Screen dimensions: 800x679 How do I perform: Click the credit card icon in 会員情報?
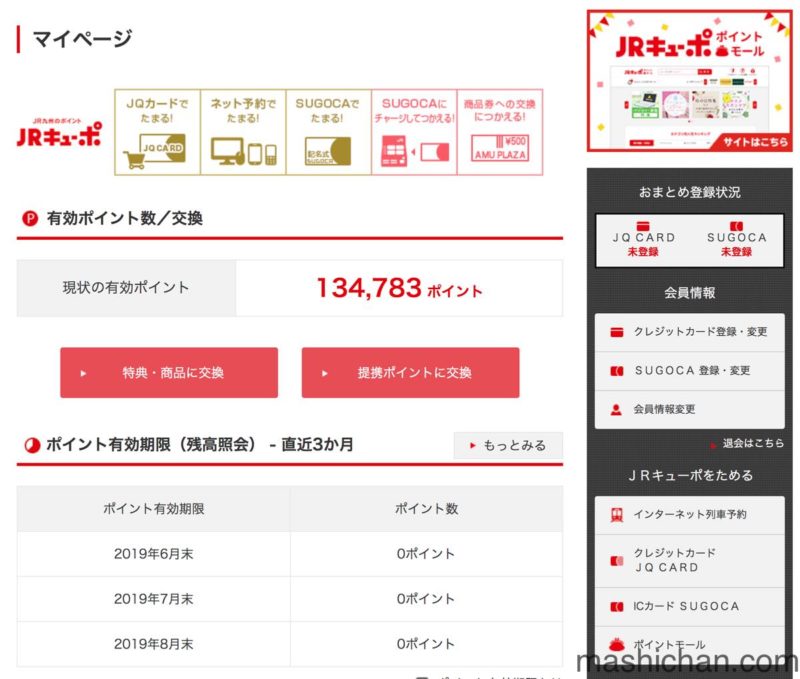point(617,333)
